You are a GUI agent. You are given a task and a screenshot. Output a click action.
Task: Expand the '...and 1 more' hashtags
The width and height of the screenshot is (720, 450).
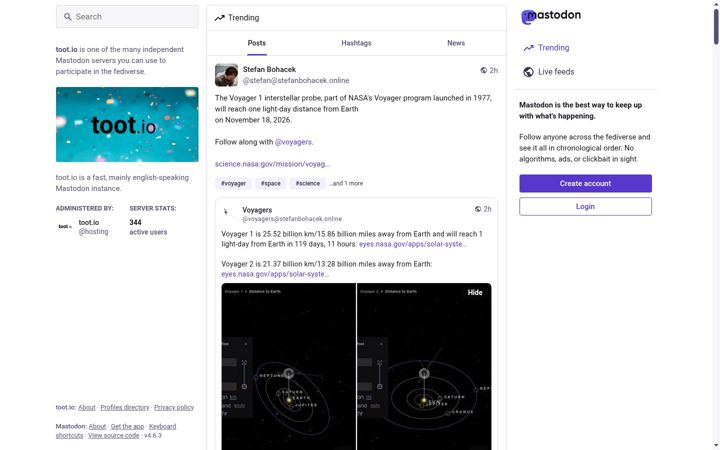coord(346,183)
